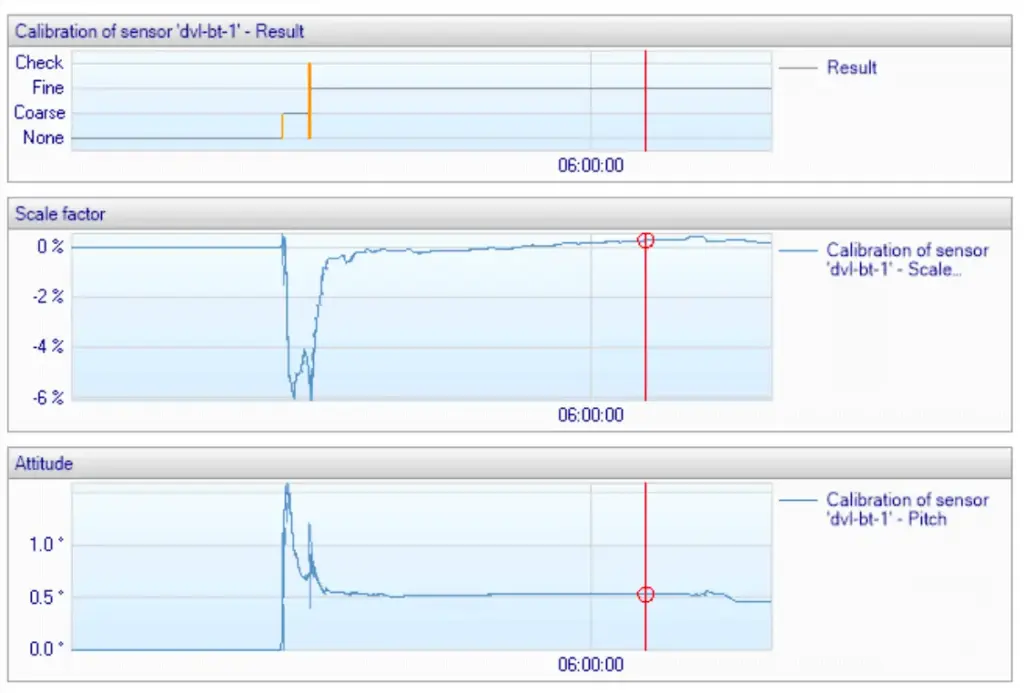Click the 06:00:00 time label under Result chart
Image resolution: width=1024 pixels, height=693 pixels.
[x=590, y=166]
